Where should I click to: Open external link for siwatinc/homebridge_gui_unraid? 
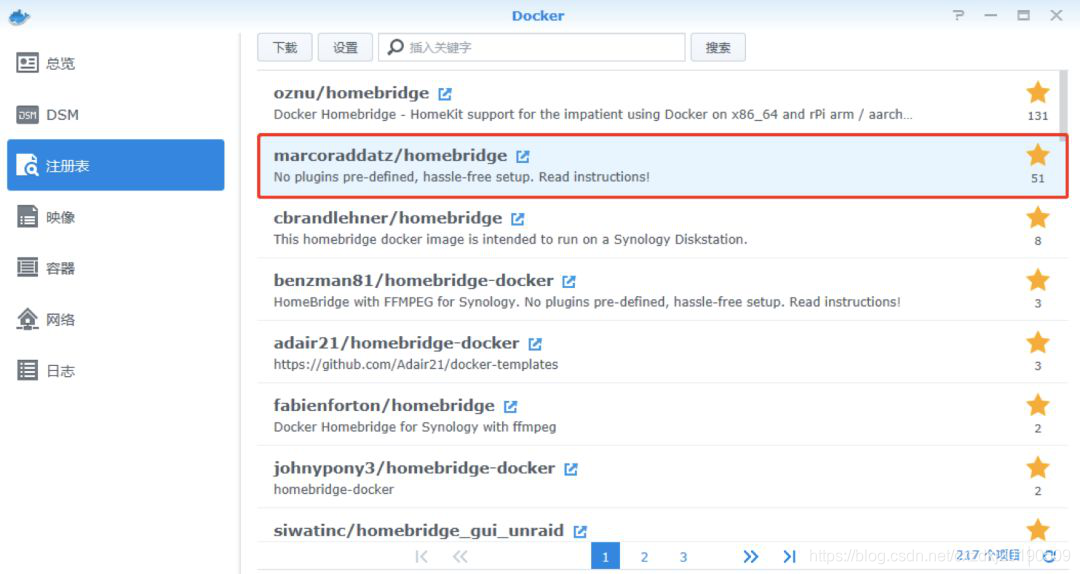[580, 532]
